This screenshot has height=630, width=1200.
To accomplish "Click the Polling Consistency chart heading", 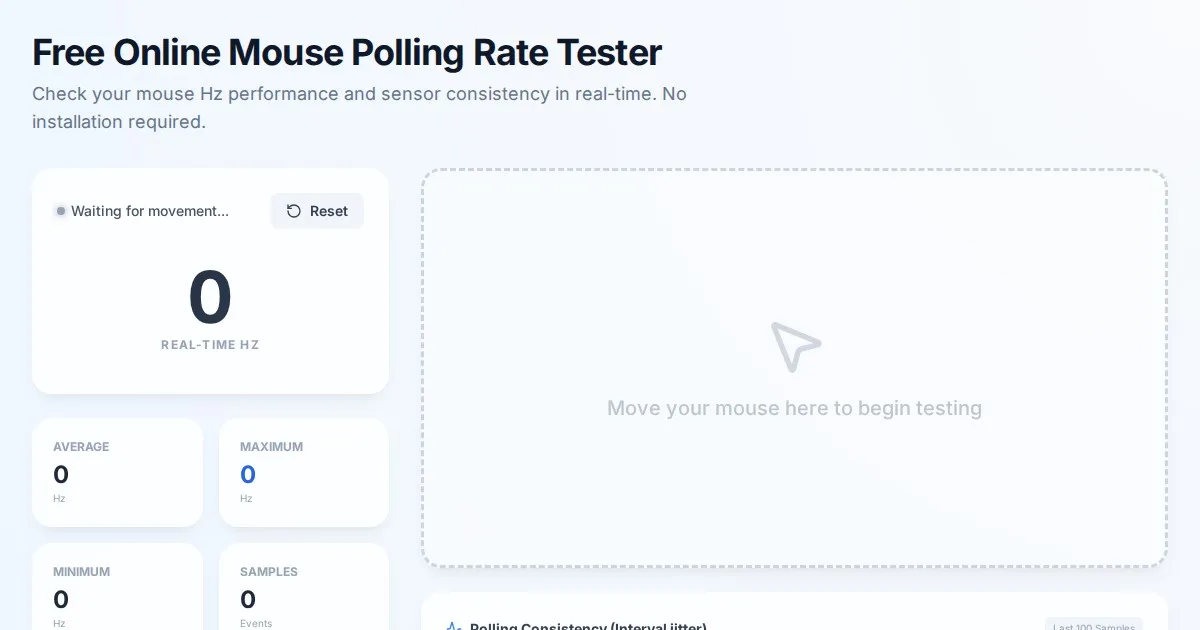I will 588,626.
